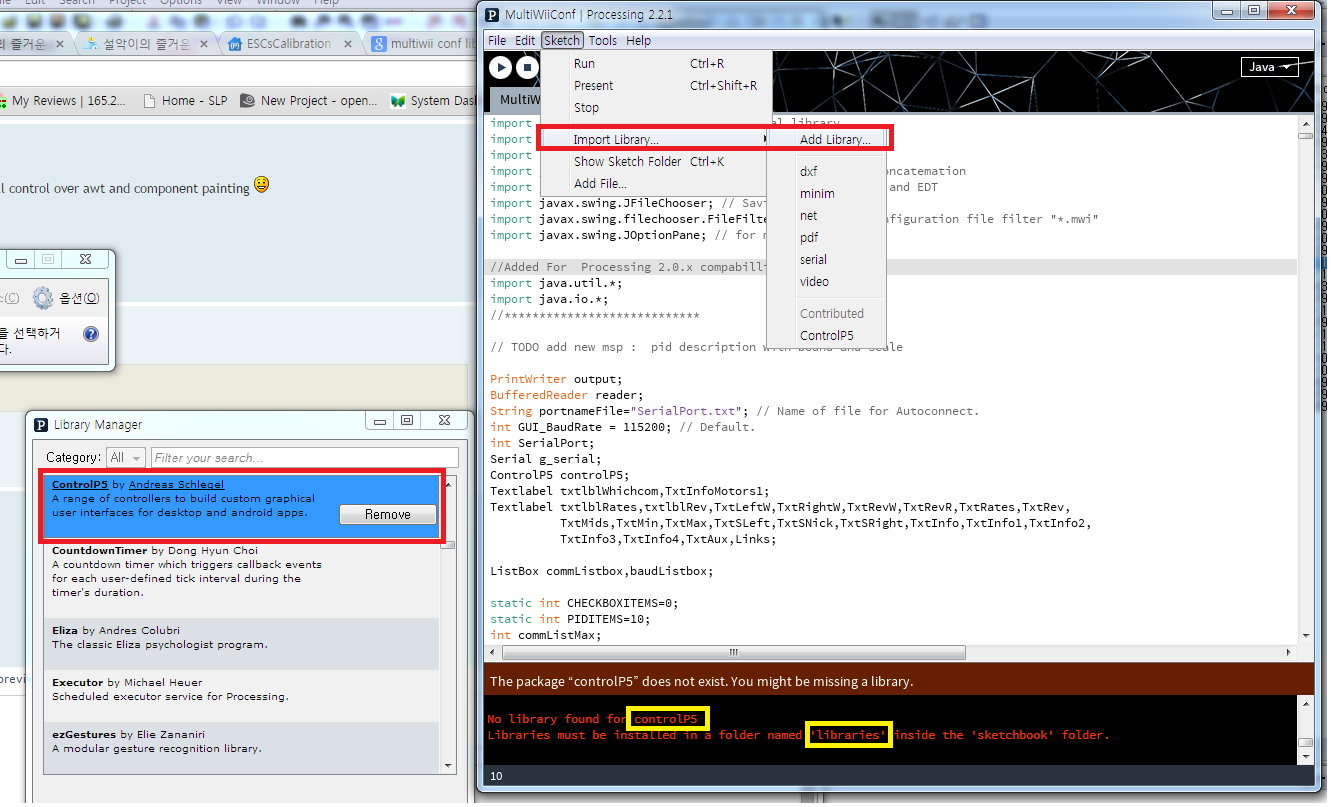Import the dxf library
Screen dimensions: 1331x807
827,171
